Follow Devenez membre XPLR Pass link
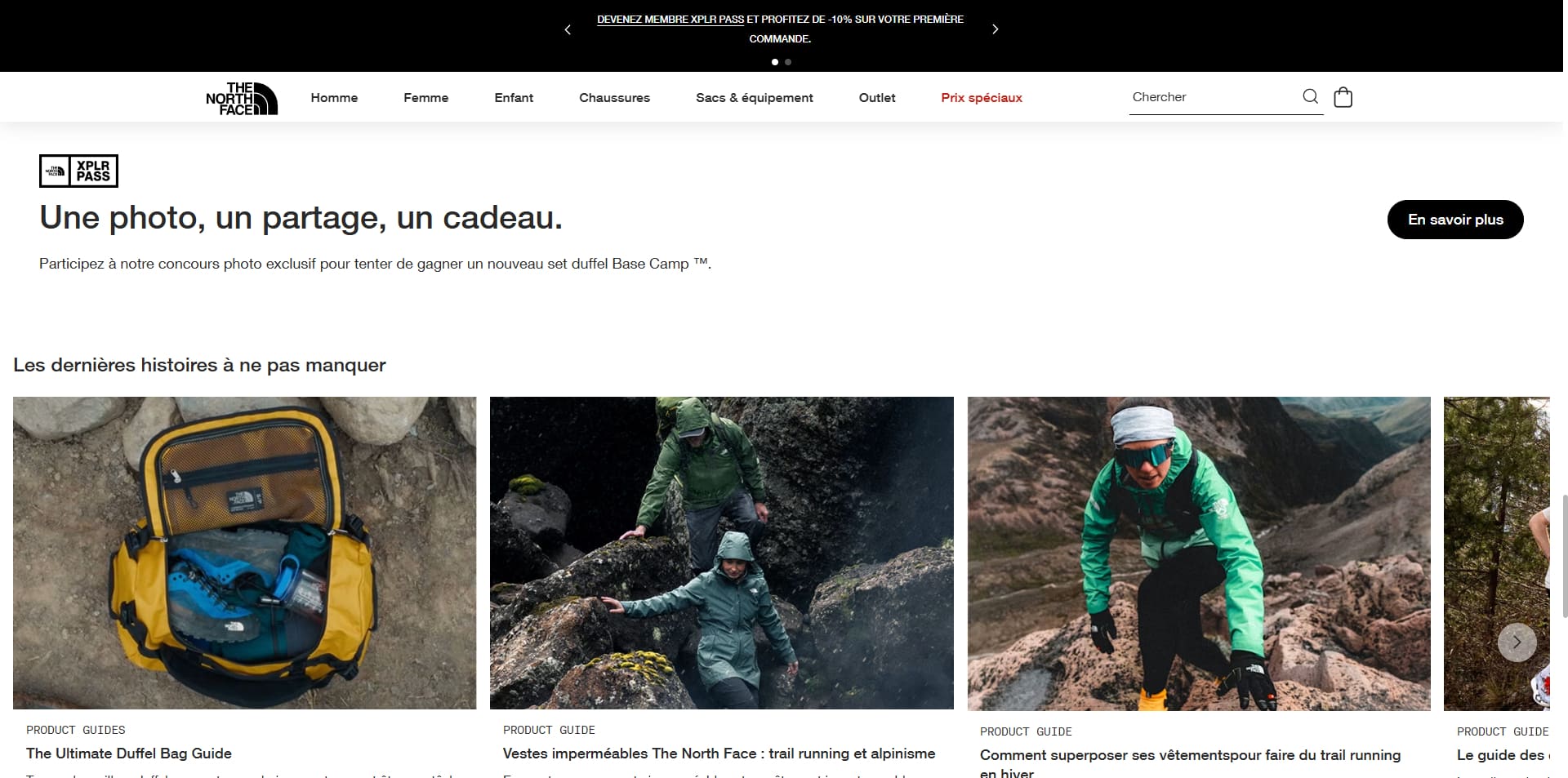The image size is (1568, 778). tap(670, 19)
